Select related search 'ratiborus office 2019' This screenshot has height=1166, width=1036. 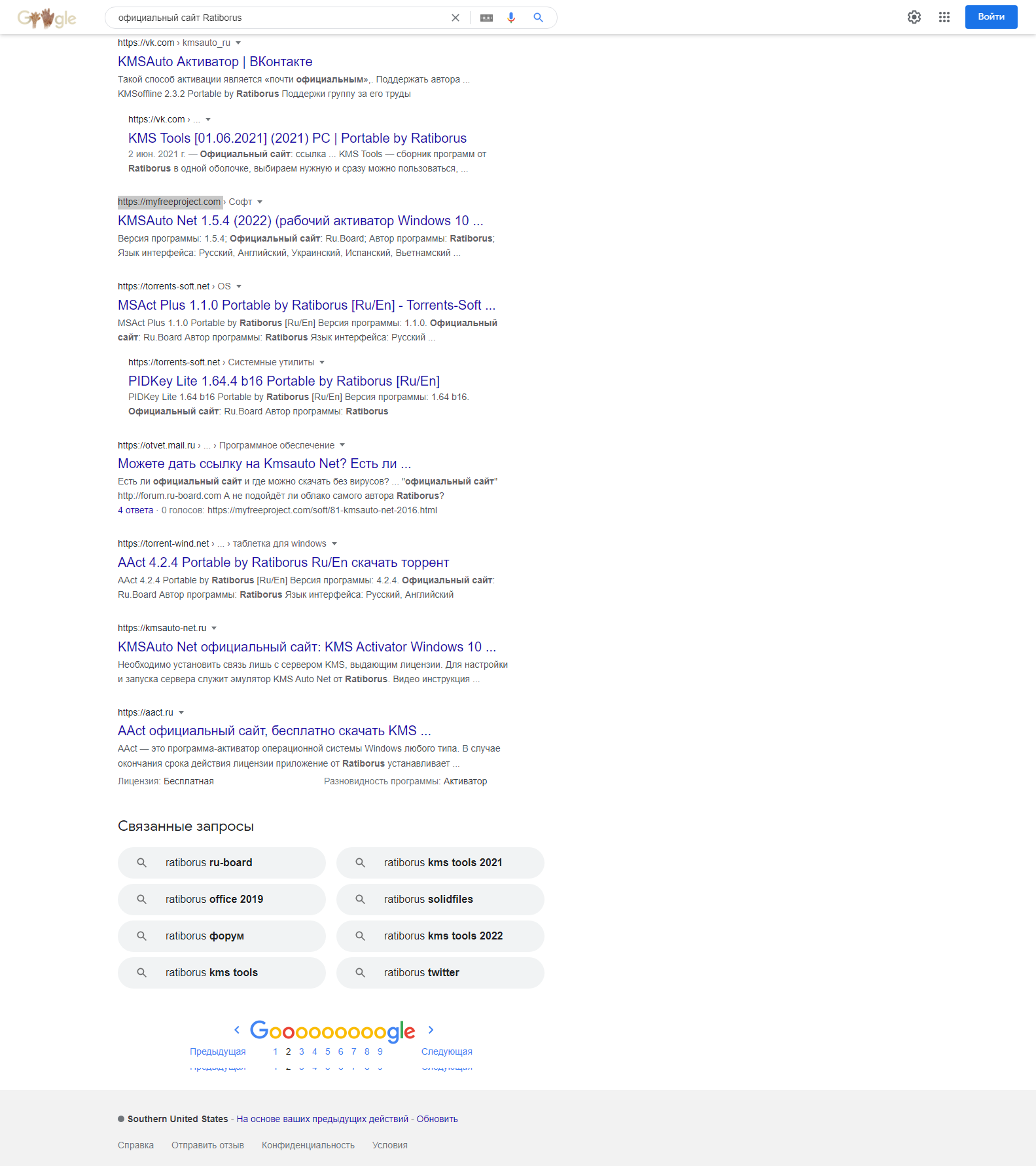(x=222, y=900)
